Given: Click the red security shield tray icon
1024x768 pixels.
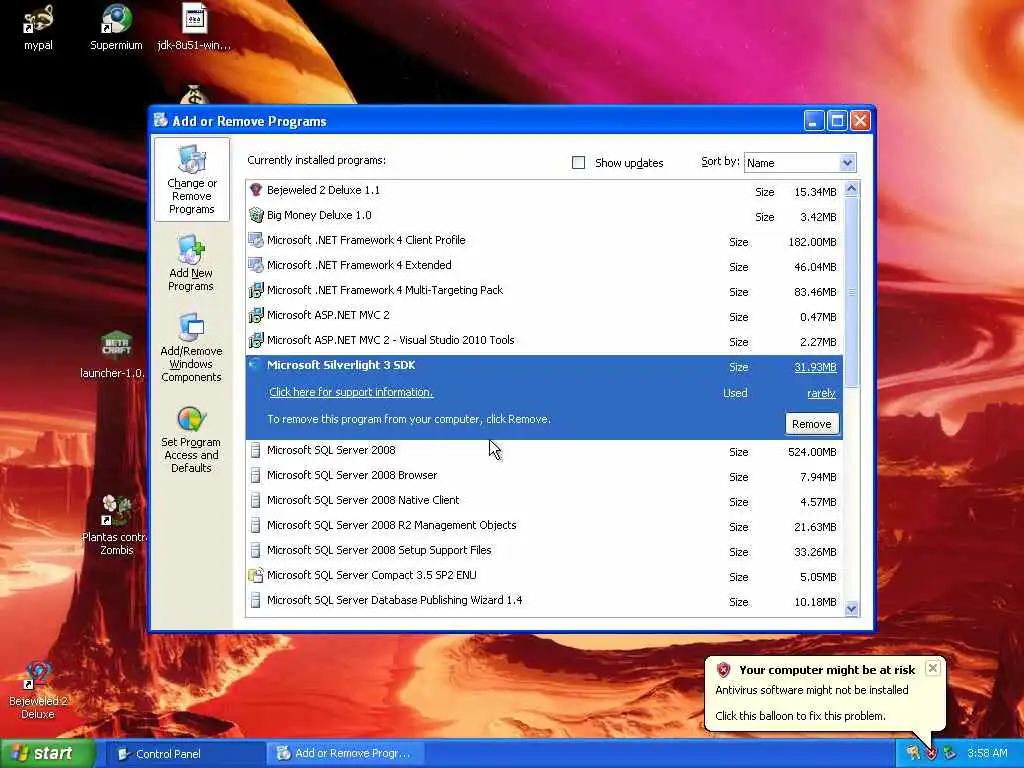Looking at the screenshot, I should [931, 754].
